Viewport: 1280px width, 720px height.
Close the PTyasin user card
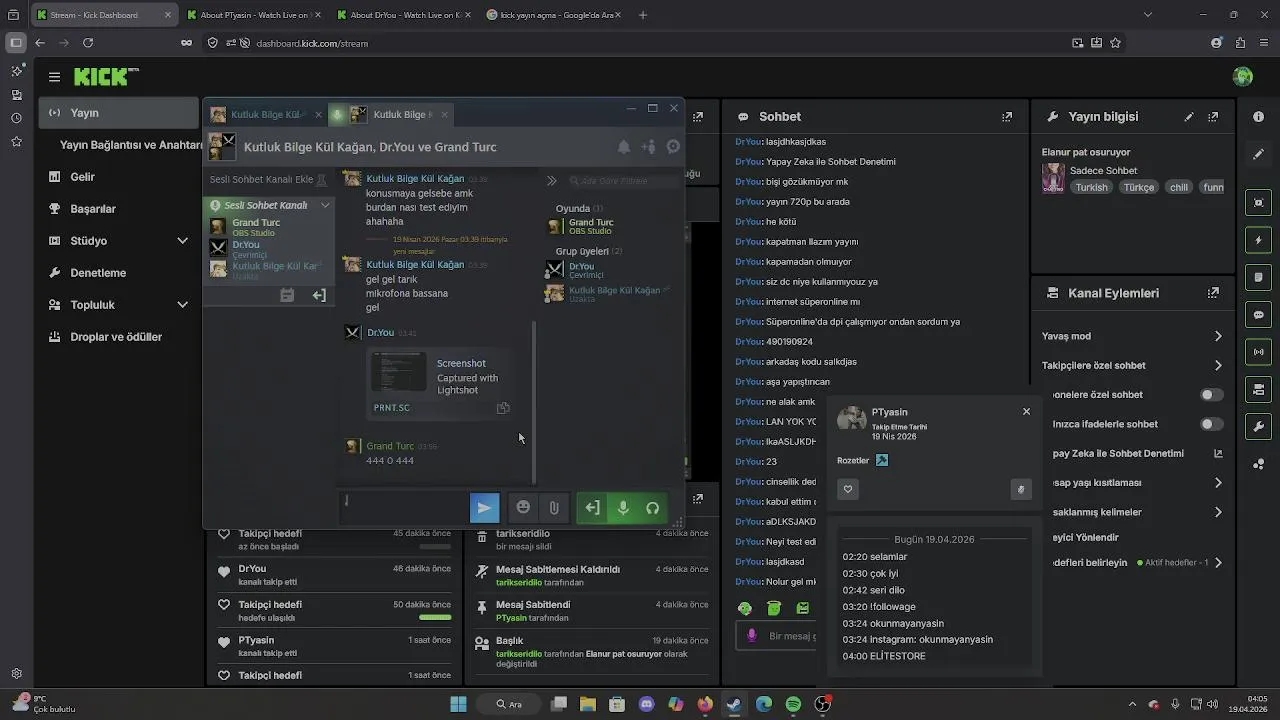(x=1026, y=411)
